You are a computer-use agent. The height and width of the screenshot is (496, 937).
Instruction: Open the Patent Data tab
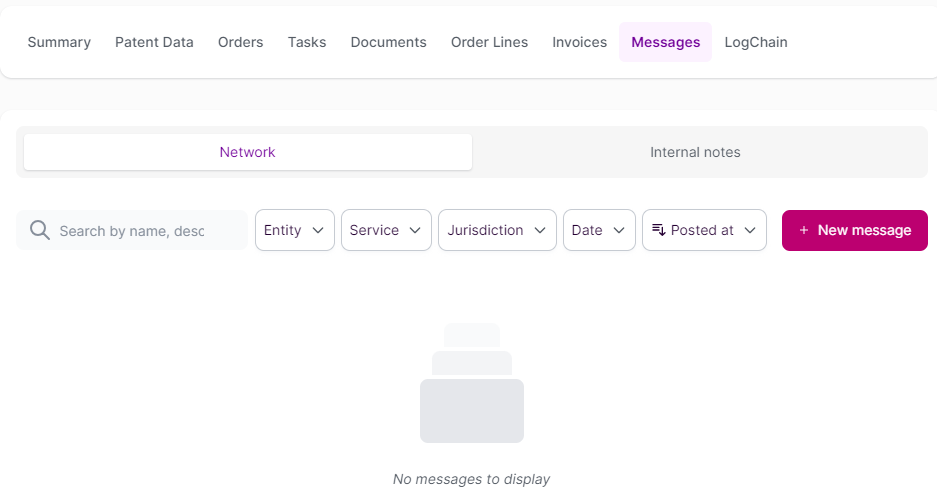154,42
